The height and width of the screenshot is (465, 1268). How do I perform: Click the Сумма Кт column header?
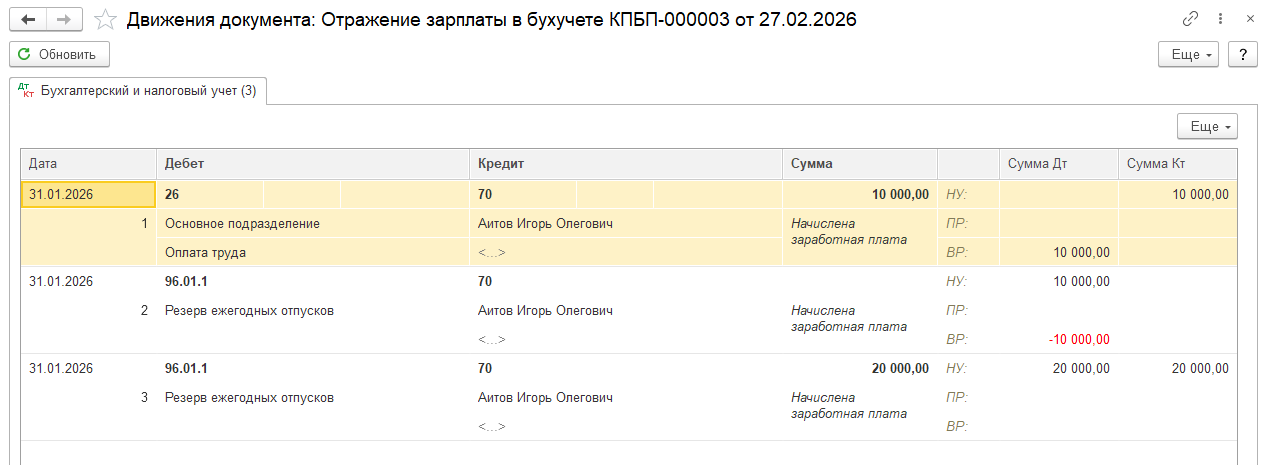pyautogui.click(x=1177, y=163)
